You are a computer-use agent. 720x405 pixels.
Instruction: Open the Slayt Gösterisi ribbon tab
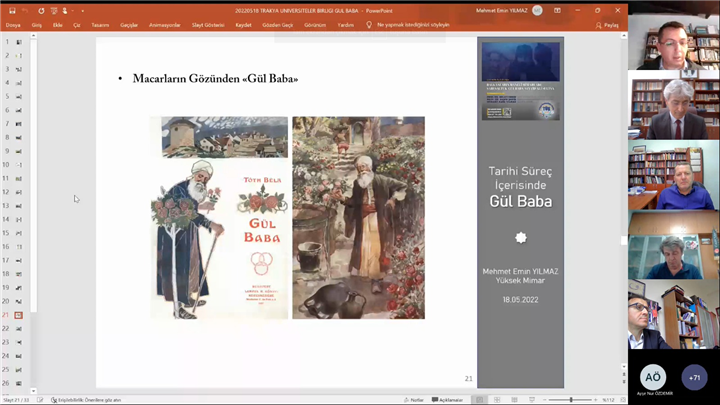(208, 25)
